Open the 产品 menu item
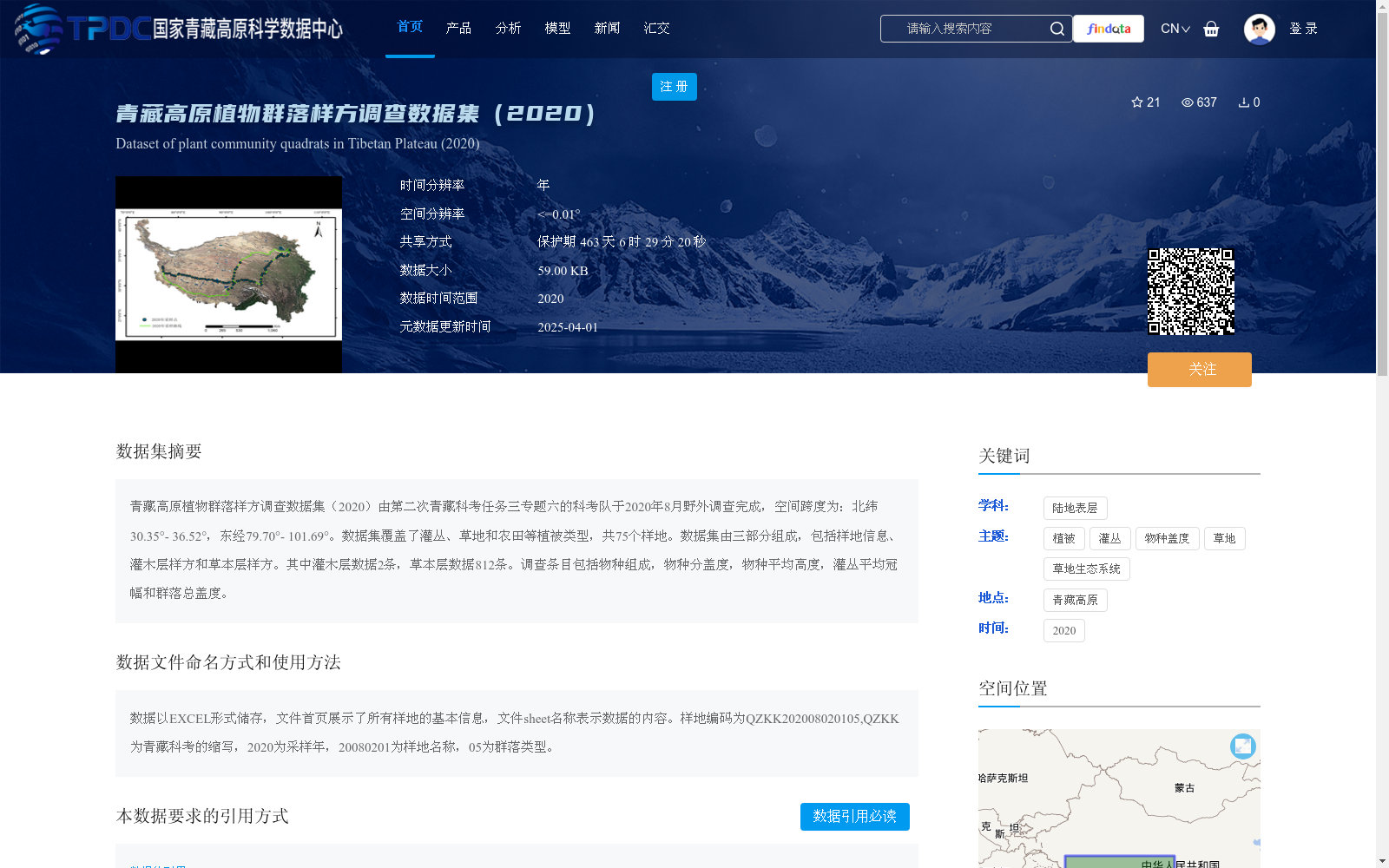 click(x=458, y=28)
